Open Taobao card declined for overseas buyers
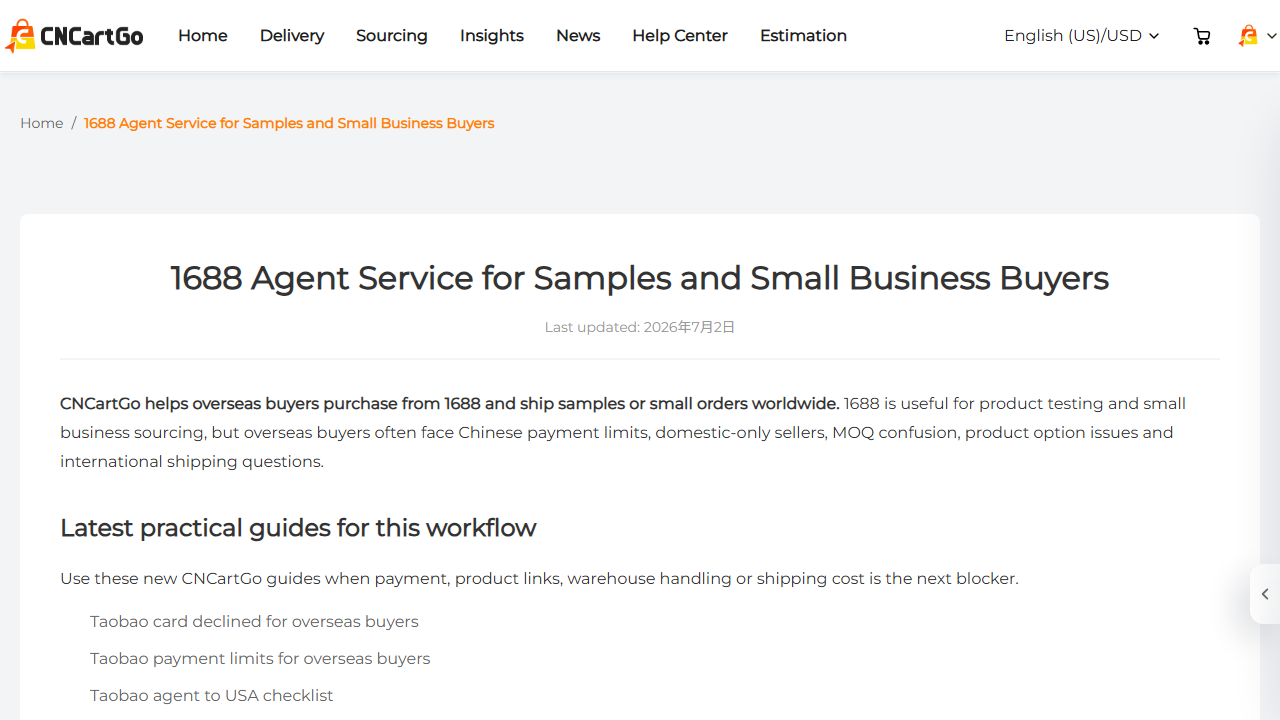The height and width of the screenshot is (720, 1280). coord(254,621)
